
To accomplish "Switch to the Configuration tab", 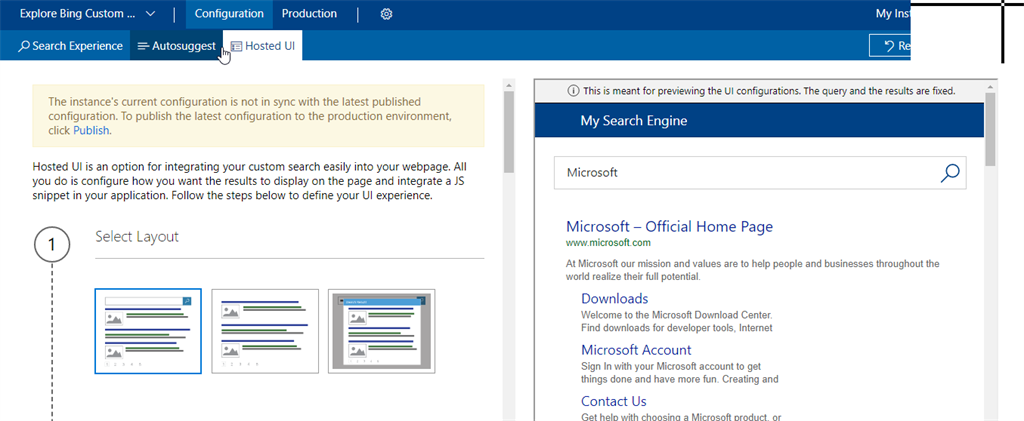I will tap(229, 14).
